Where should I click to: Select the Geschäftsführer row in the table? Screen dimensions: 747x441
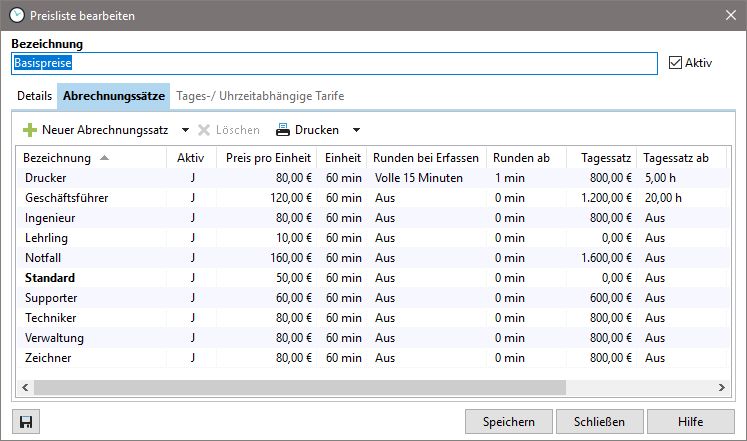click(373, 198)
